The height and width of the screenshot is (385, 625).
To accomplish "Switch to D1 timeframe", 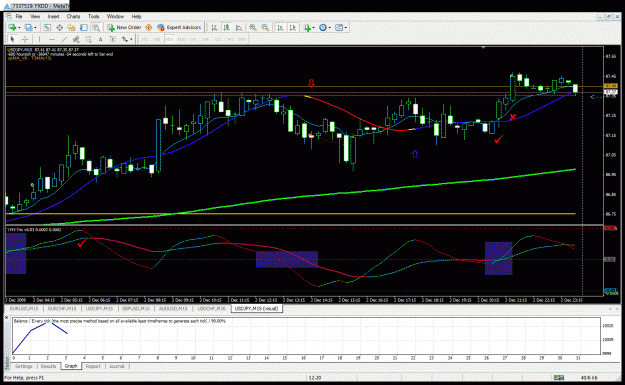I will tap(218, 39).
